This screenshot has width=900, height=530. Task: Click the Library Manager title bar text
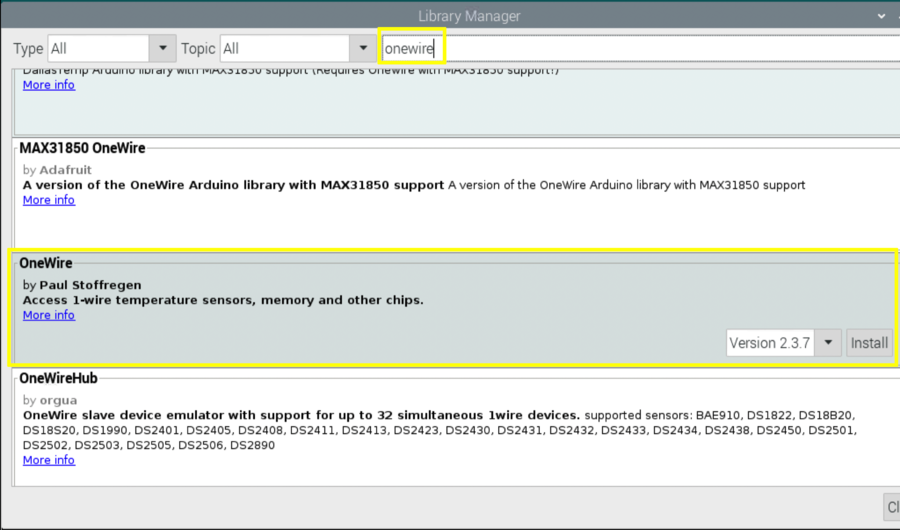(469, 16)
